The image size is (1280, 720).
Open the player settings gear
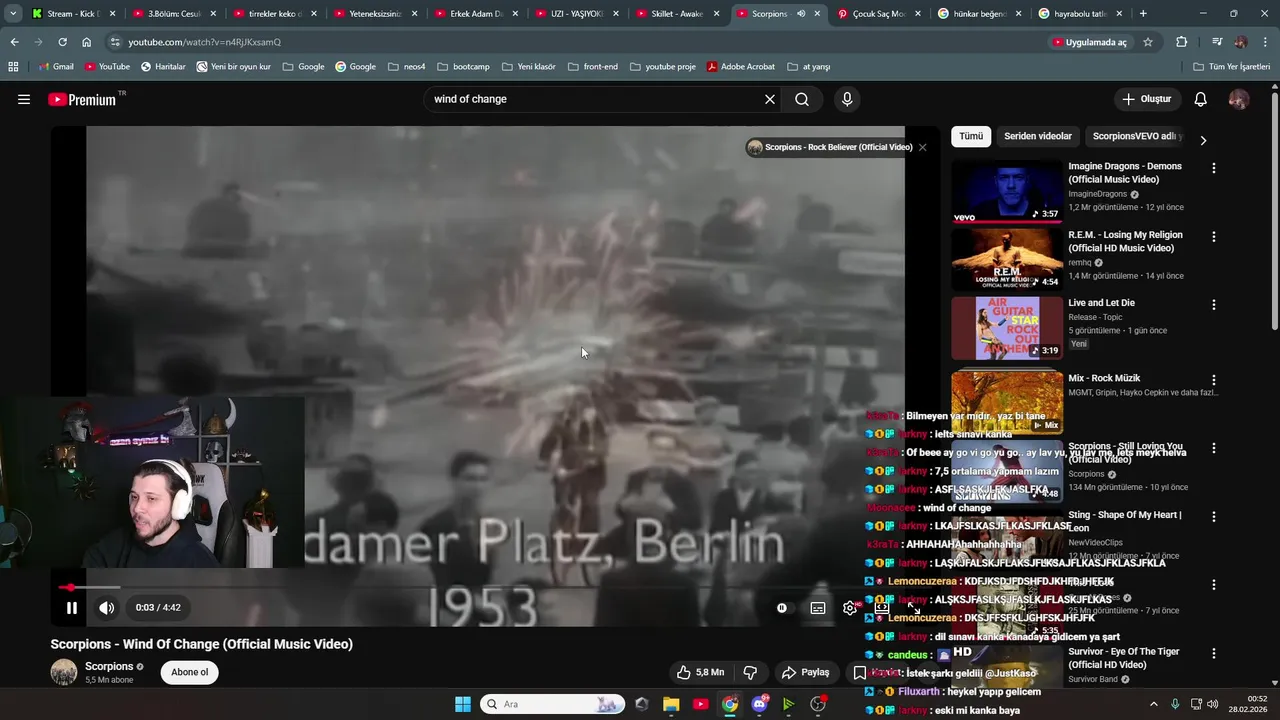850,607
